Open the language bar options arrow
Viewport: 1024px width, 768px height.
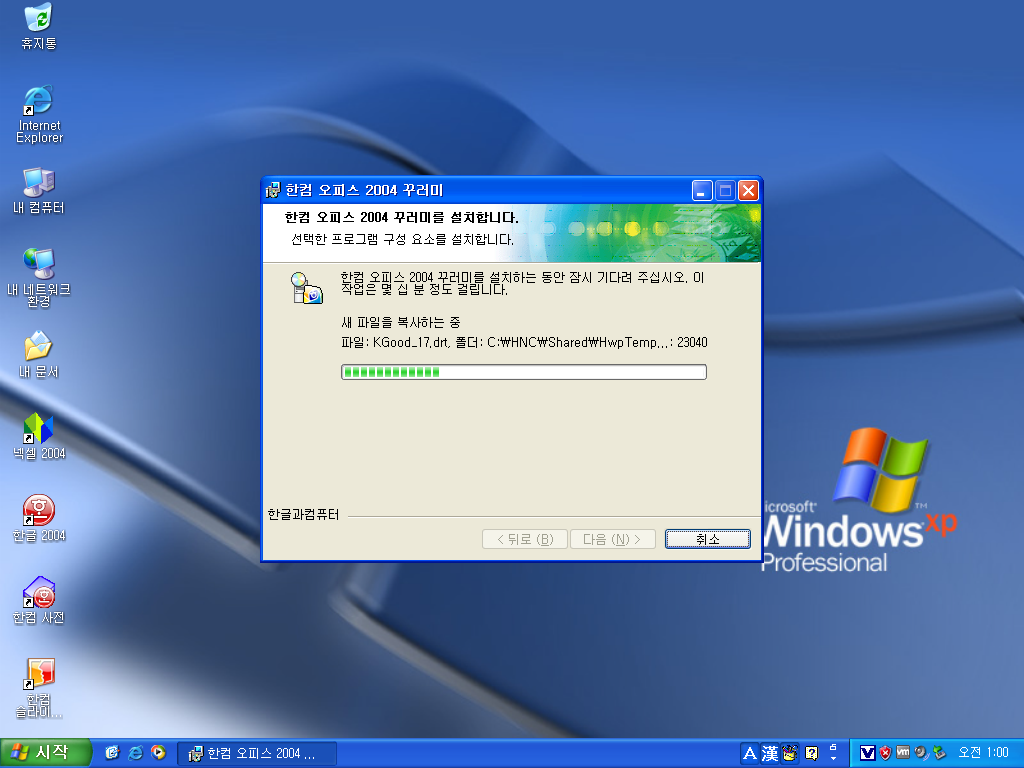pyautogui.click(x=833, y=758)
